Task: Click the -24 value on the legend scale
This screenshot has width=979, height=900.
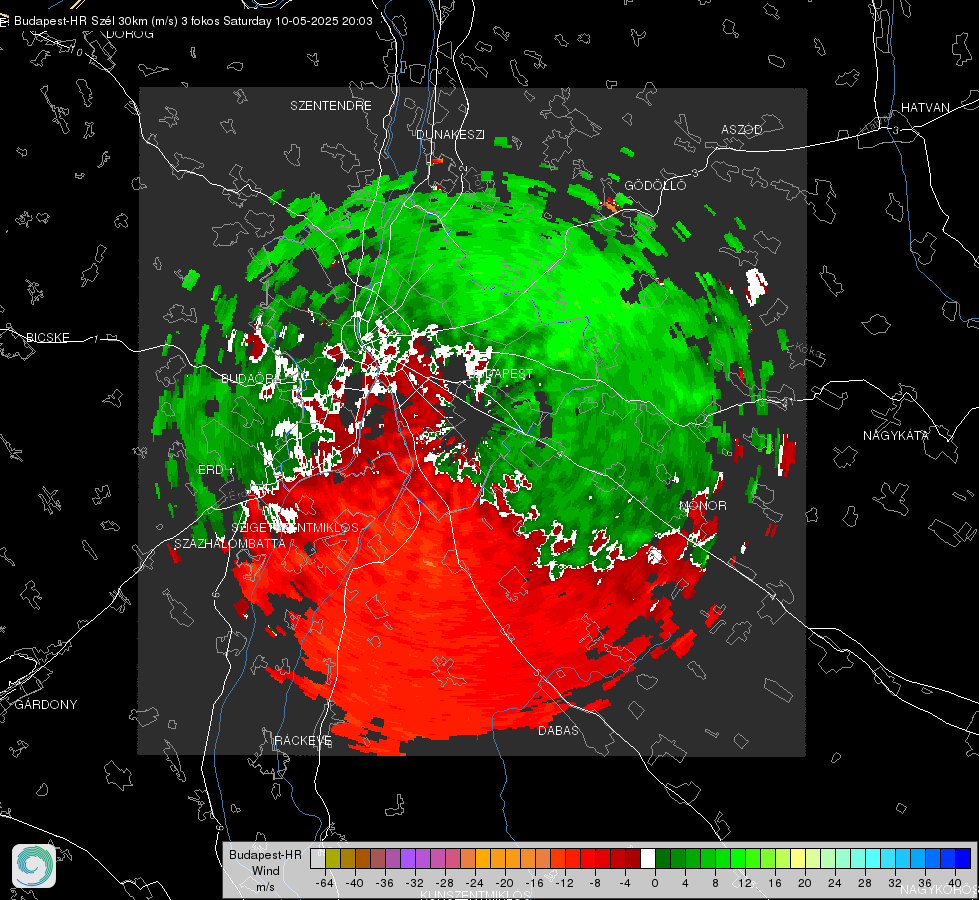Action: 475,883
